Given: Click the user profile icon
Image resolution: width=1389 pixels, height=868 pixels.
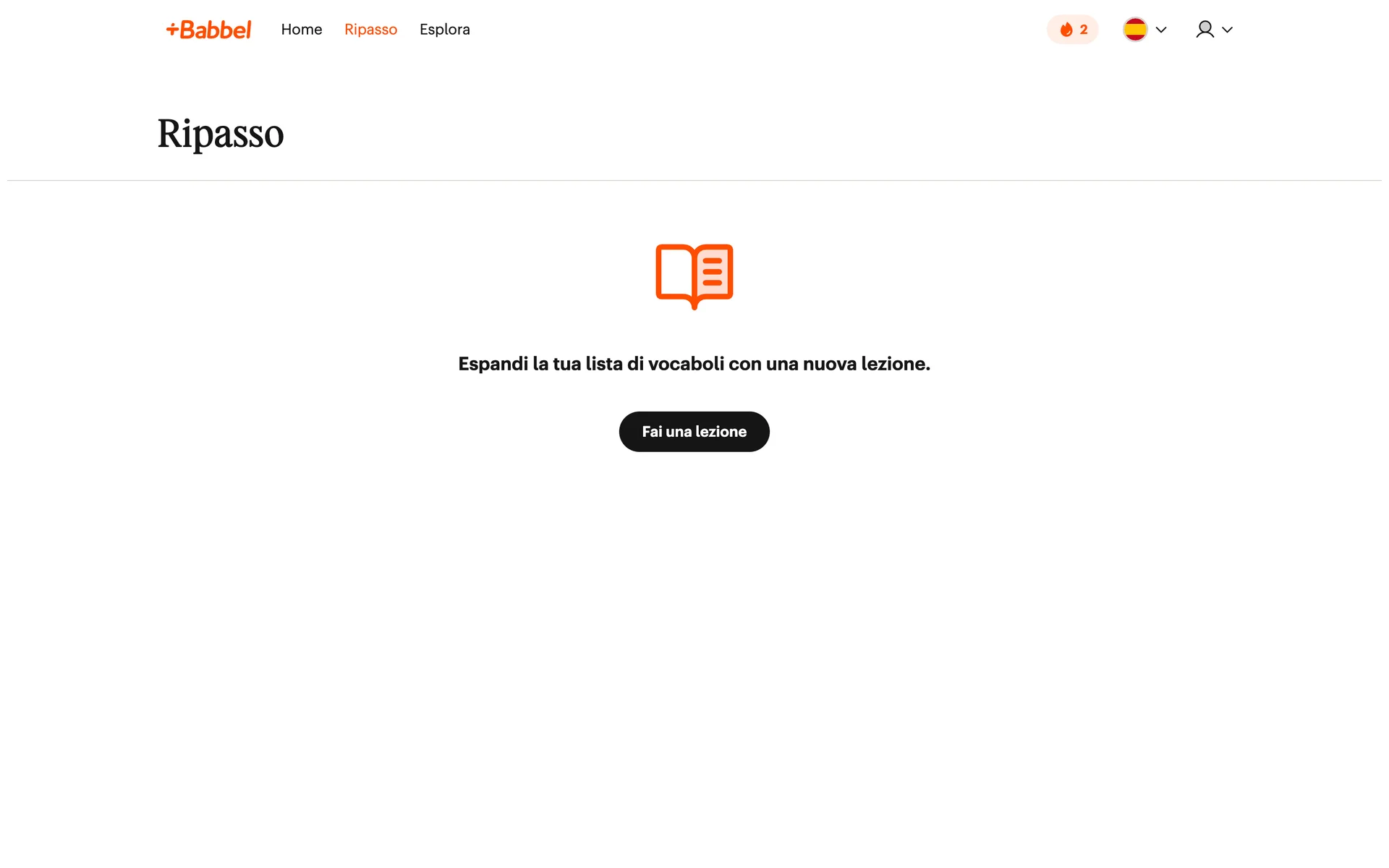Looking at the screenshot, I should pos(1205,30).
